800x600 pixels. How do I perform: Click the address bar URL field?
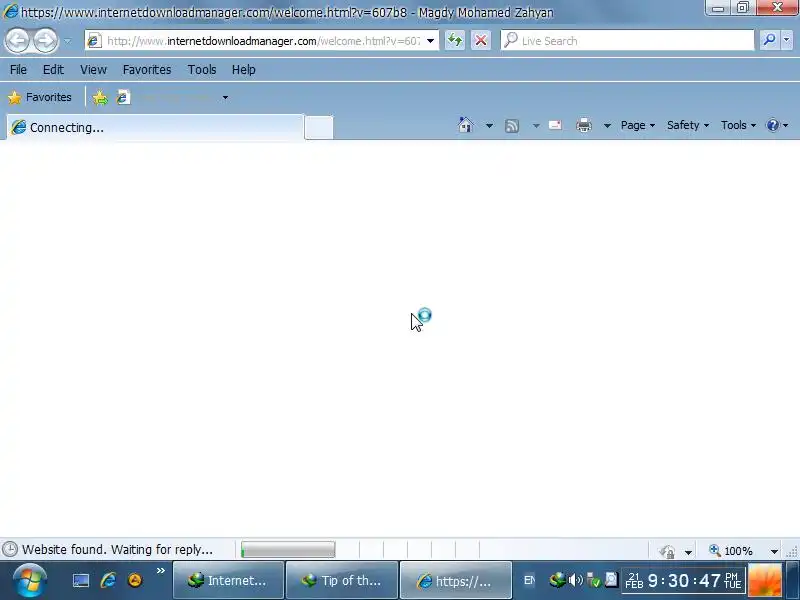pyautogui.click(x=255, y=41)
